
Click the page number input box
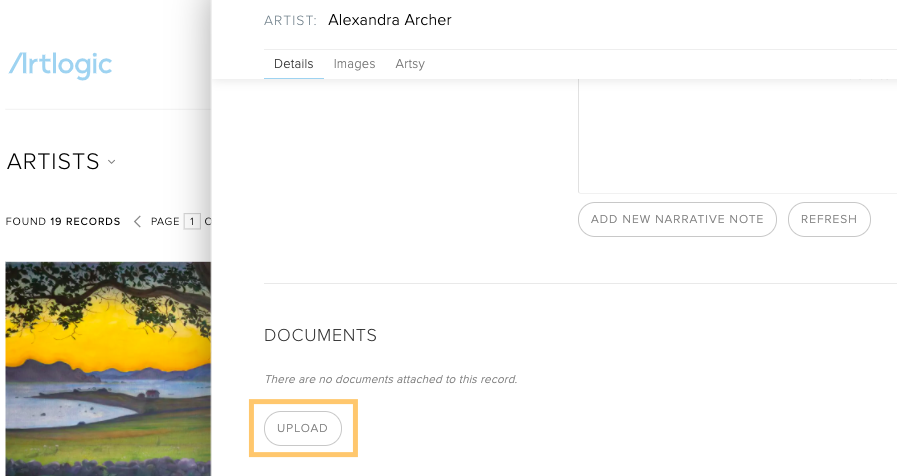[192, 221]
